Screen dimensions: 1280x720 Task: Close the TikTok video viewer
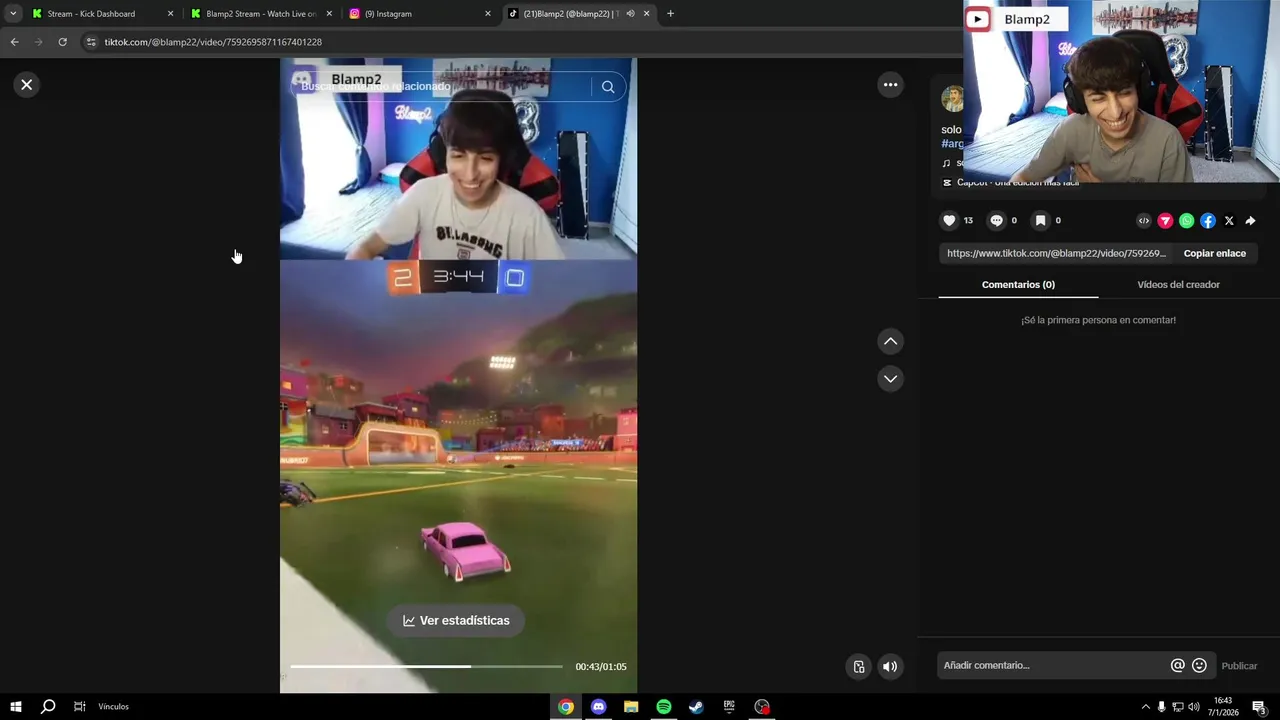[27, 85]
